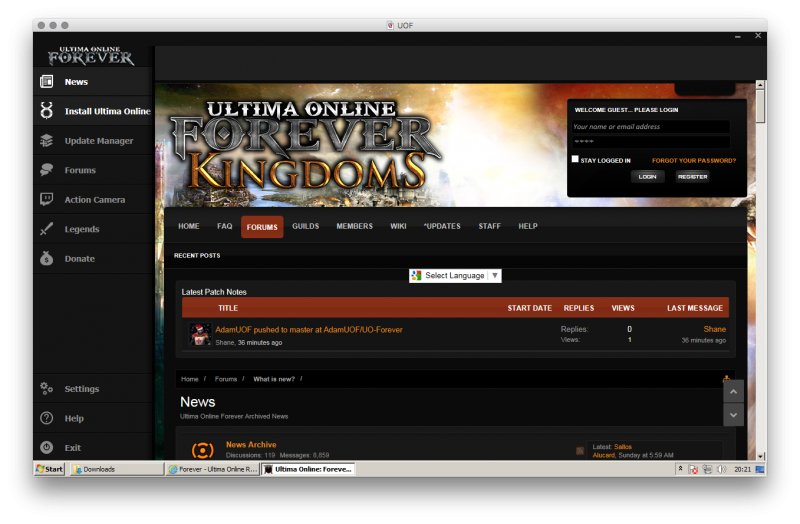Click the Windows Start button
The image size is (800, 524).
[x=49, y=469]
